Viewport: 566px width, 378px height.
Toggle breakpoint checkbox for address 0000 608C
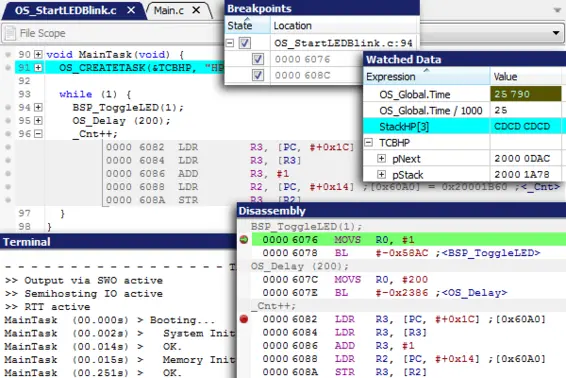click(257, 75)
